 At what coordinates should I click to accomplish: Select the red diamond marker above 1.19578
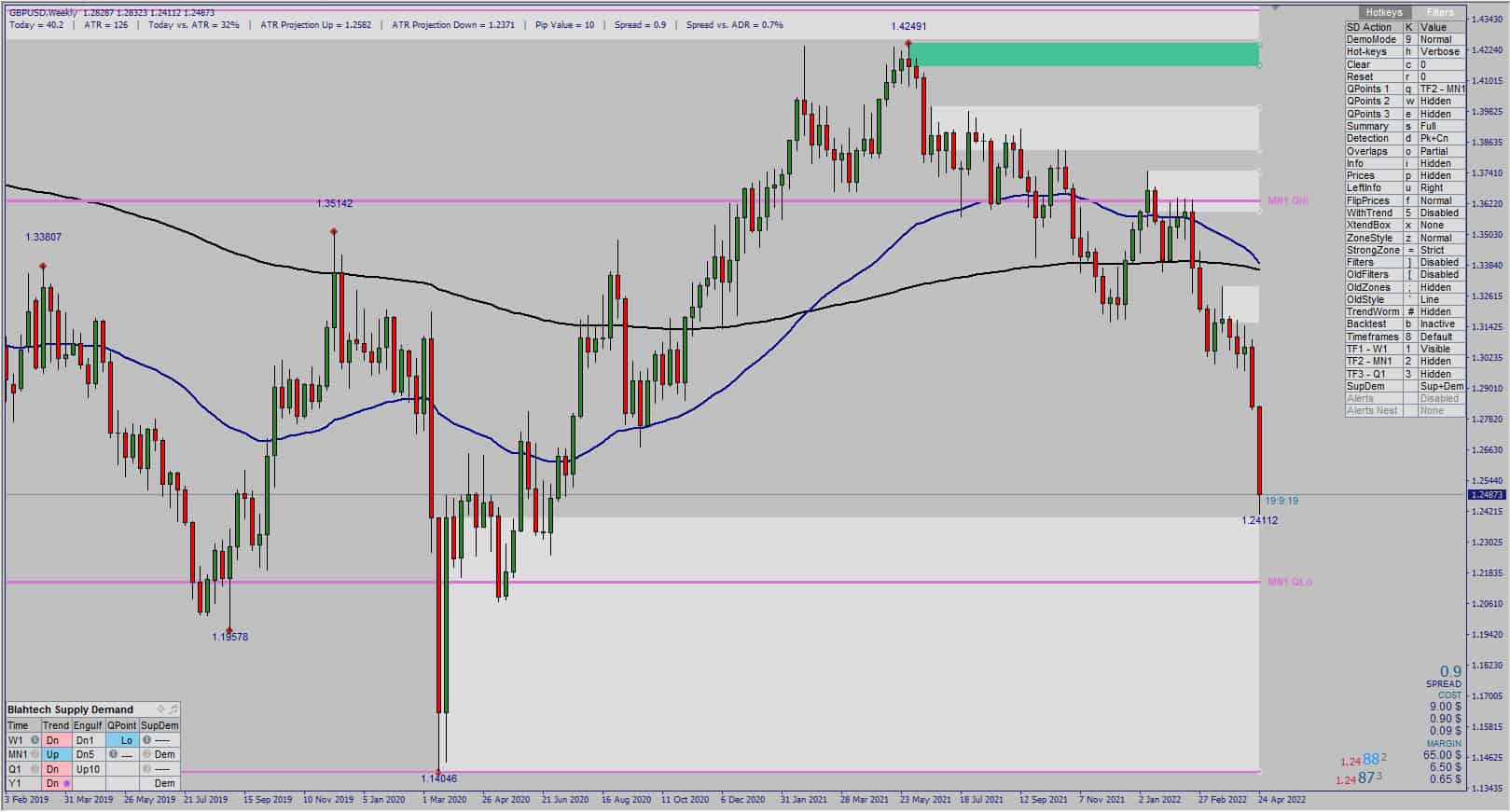(229, 630)
